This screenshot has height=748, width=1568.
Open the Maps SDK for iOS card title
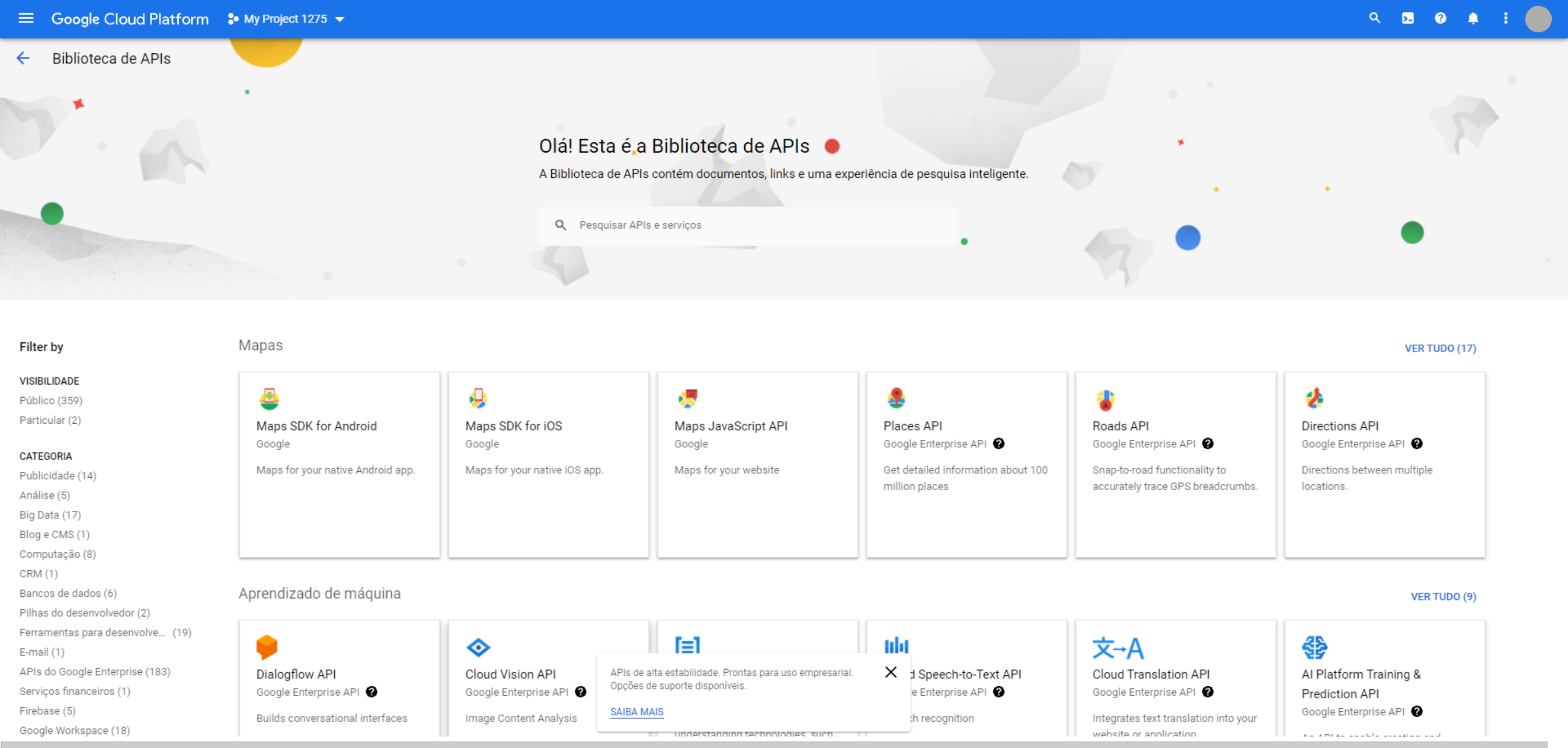[x=514, y=426]
